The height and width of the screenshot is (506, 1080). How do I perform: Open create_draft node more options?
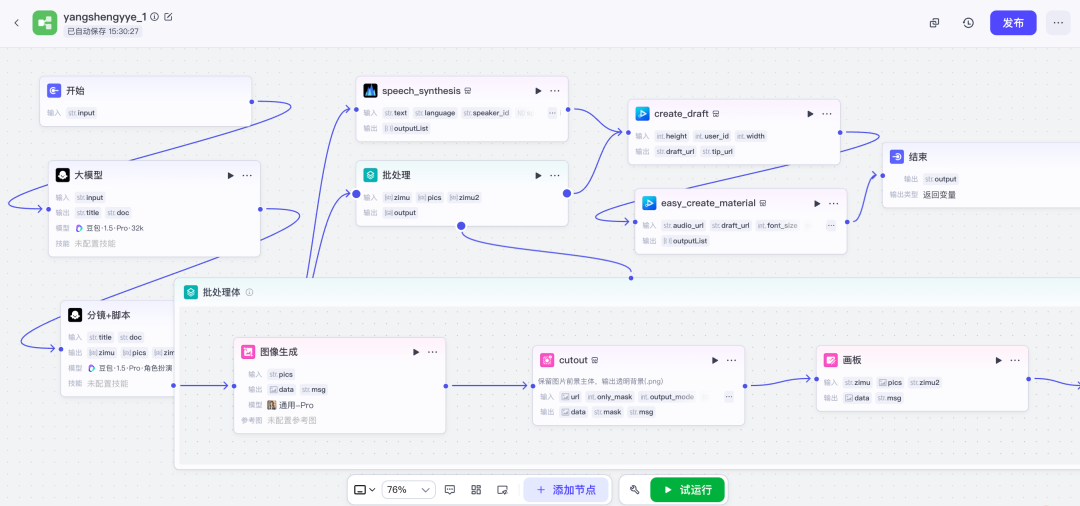pyautogui.click(x=827, y=114)
